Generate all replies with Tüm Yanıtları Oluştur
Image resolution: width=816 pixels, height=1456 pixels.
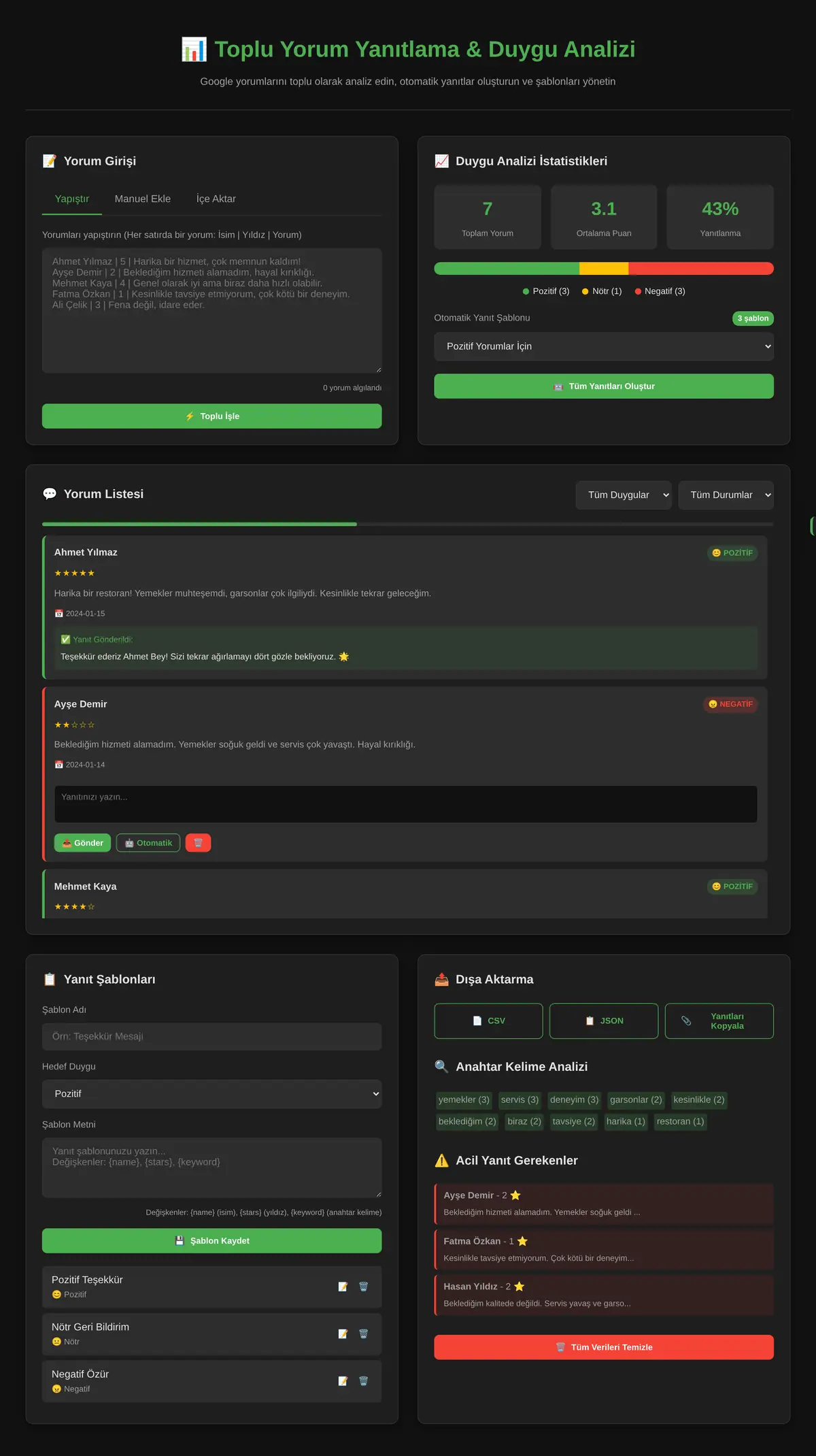(x=604, y=386)
